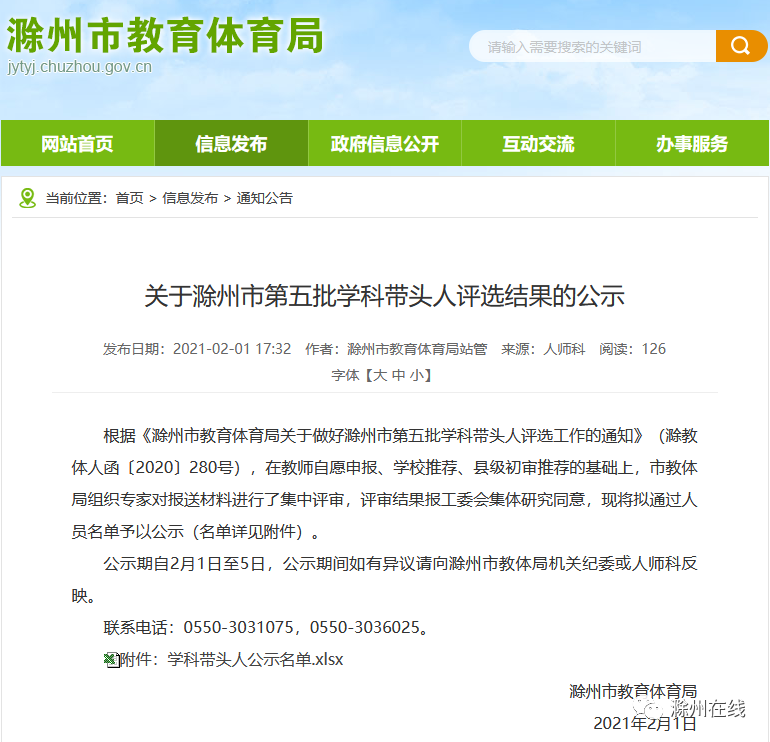Open the 互动交流 navigation tab
Screen dimensions: 770x742
538,143
